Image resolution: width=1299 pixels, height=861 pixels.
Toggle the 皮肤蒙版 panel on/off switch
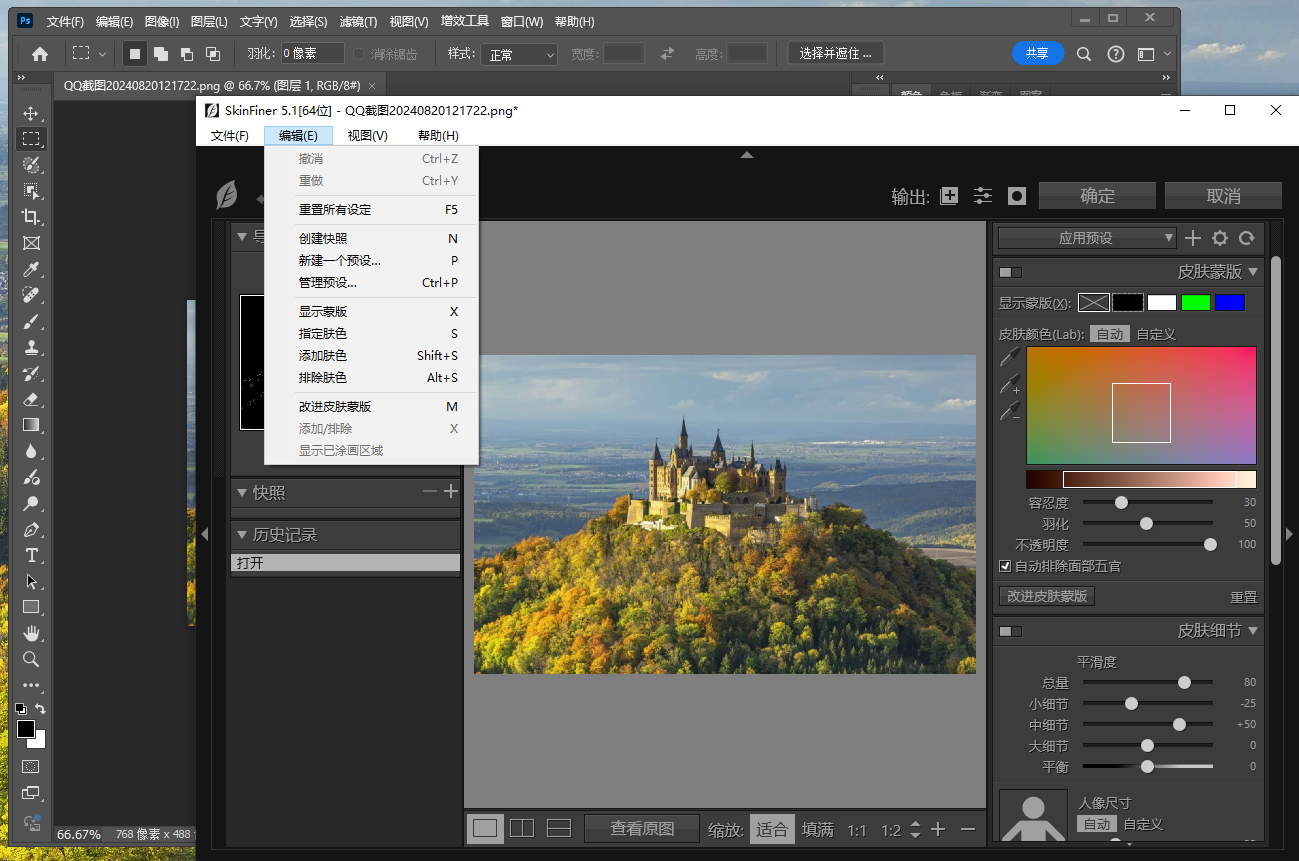[1011, 272]
